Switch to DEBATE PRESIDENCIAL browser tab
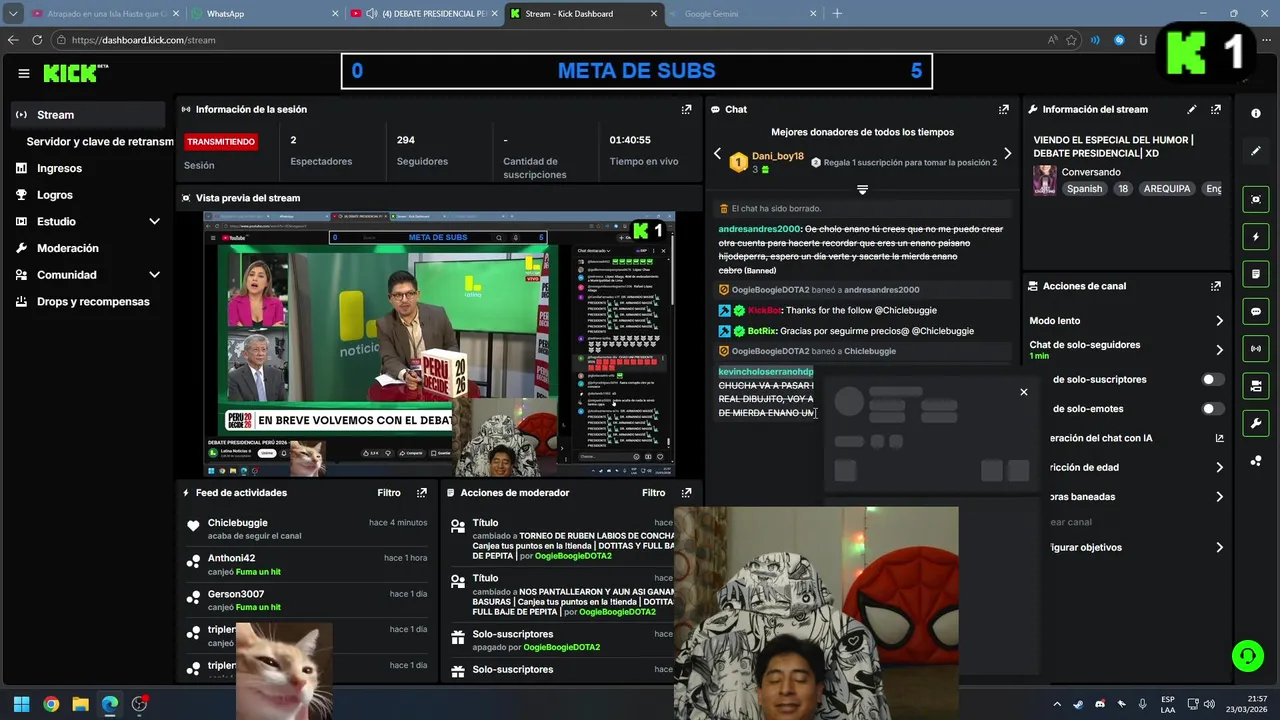Screen dimensions: 1280x720 (424, 14)
